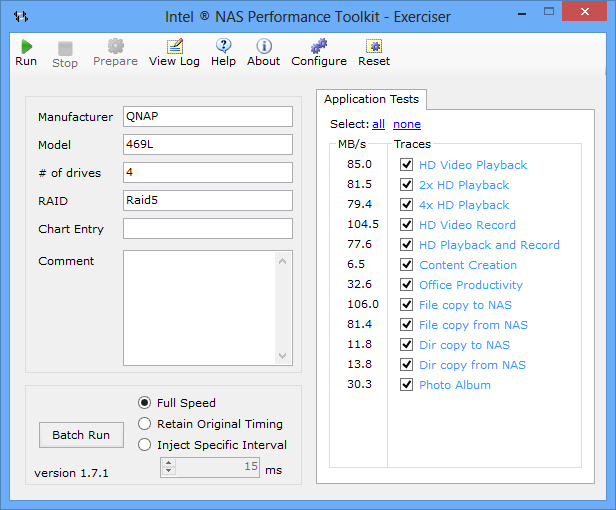Click inside the Comment text area
The image size is (616, 510).
tap(200, 308)
